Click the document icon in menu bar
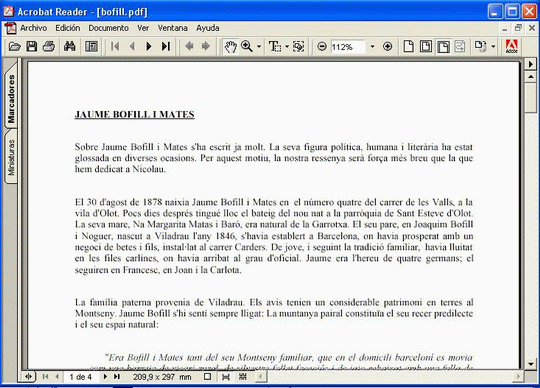This screenshot has width=540, height=388. click(x=10, y=28)
